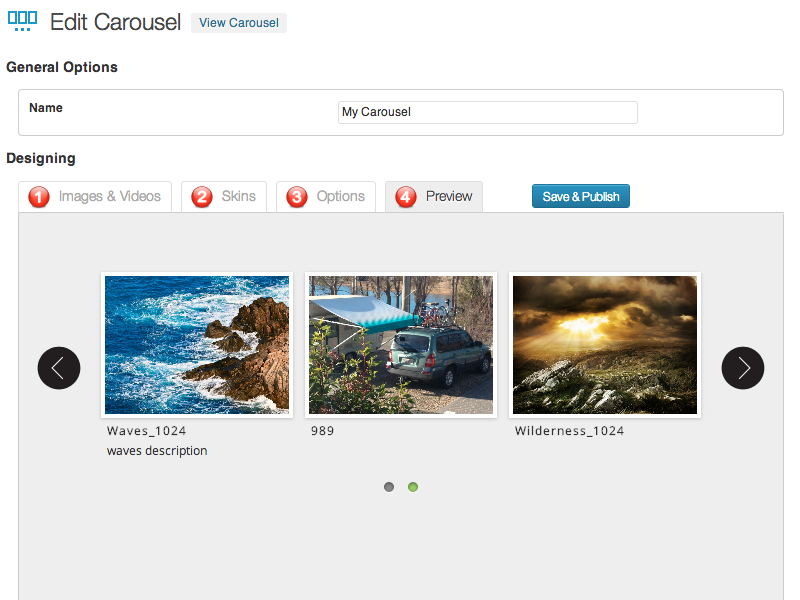Click the red number 2 step badge

point(202,197)
